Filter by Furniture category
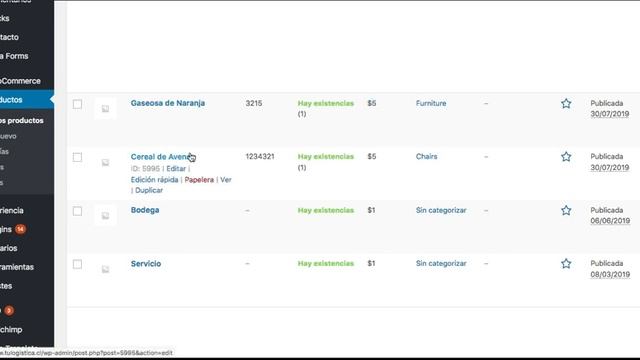The height and width of the screenshot is (360, 640). point(431,103)
